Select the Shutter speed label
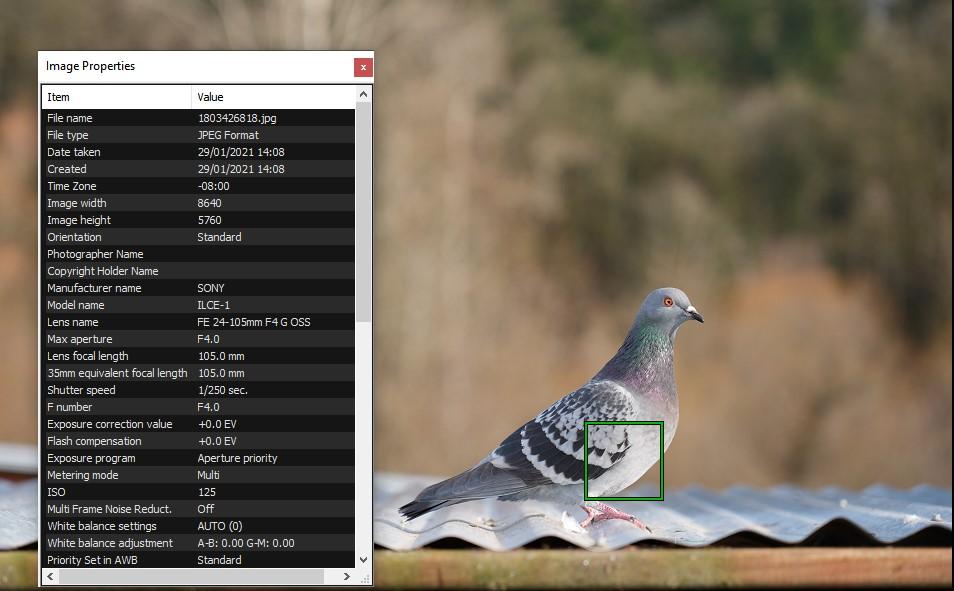The image size is (954, 591). (x=81, y=390)
